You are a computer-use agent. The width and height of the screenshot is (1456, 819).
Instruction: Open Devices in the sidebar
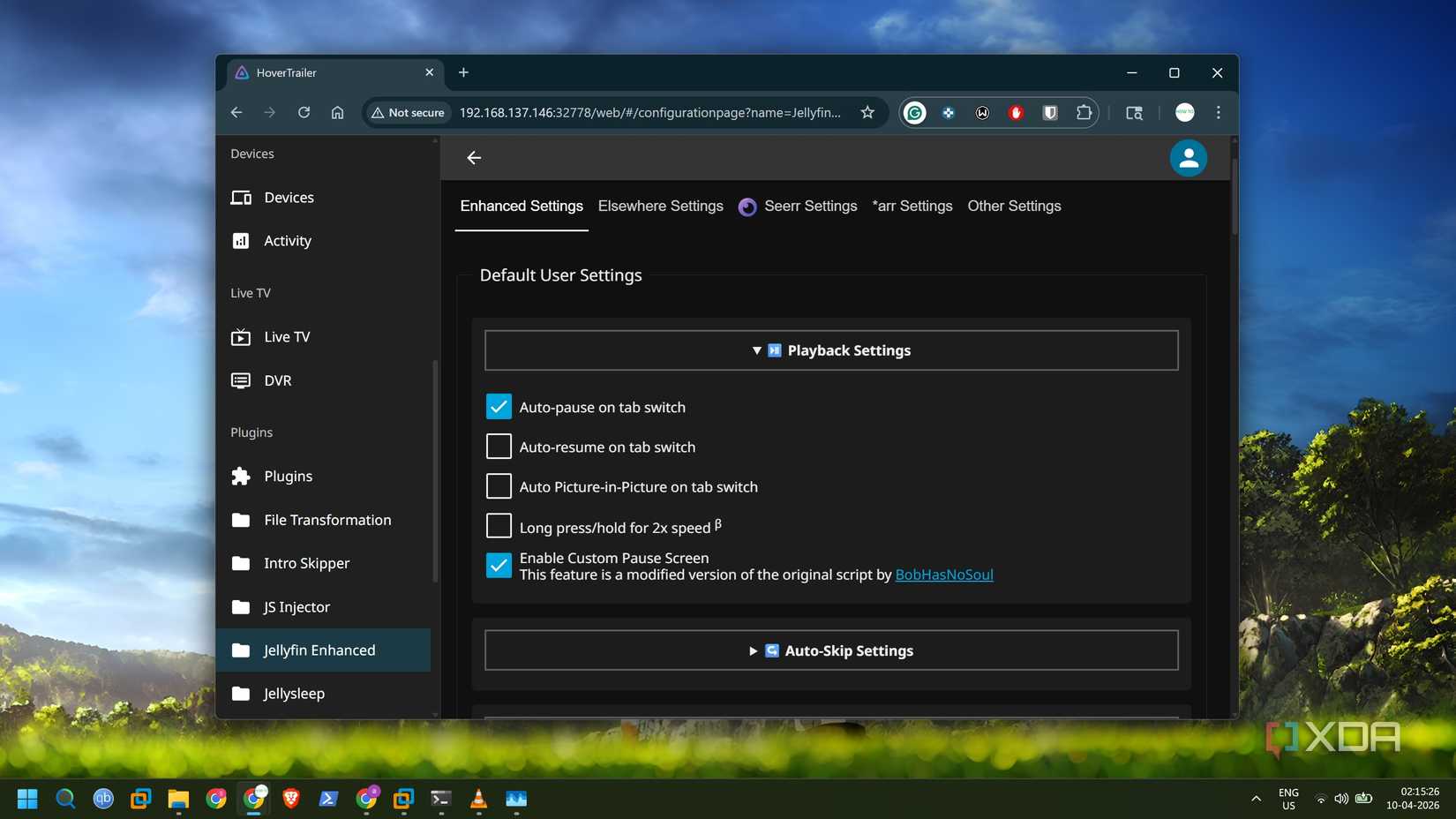(323, 198)
